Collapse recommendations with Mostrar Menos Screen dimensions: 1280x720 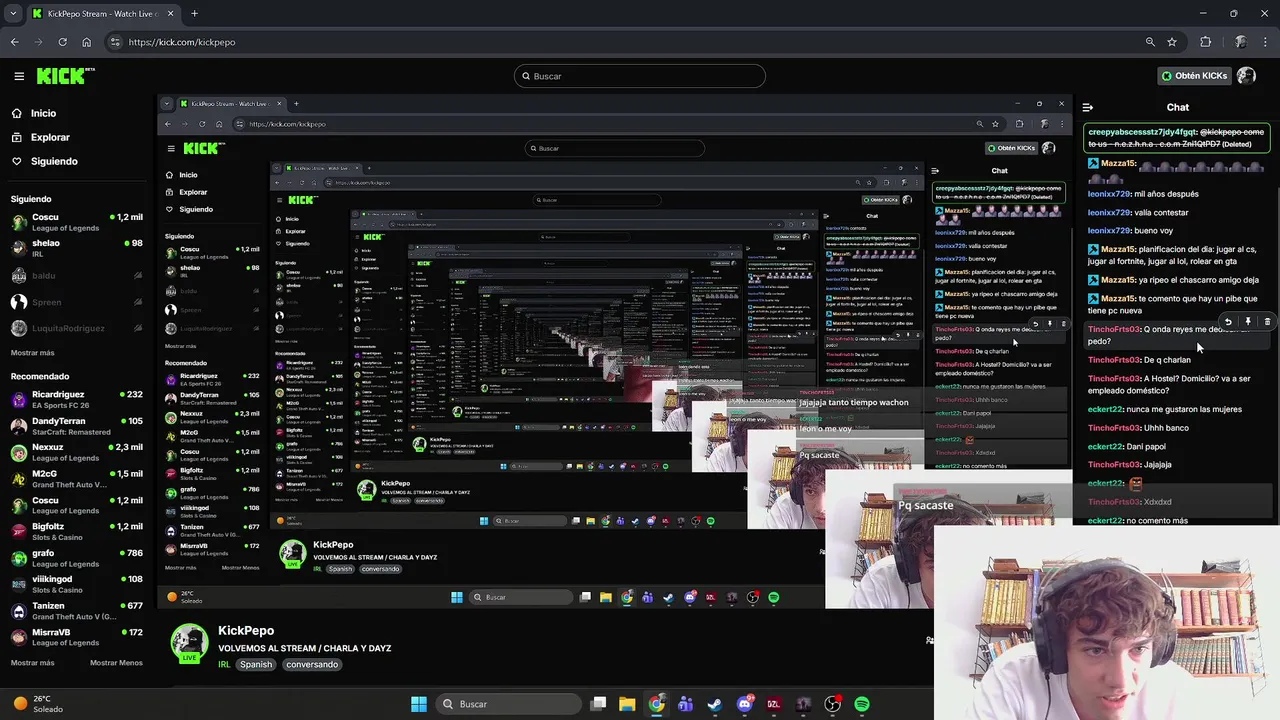(x=116, y=663)
